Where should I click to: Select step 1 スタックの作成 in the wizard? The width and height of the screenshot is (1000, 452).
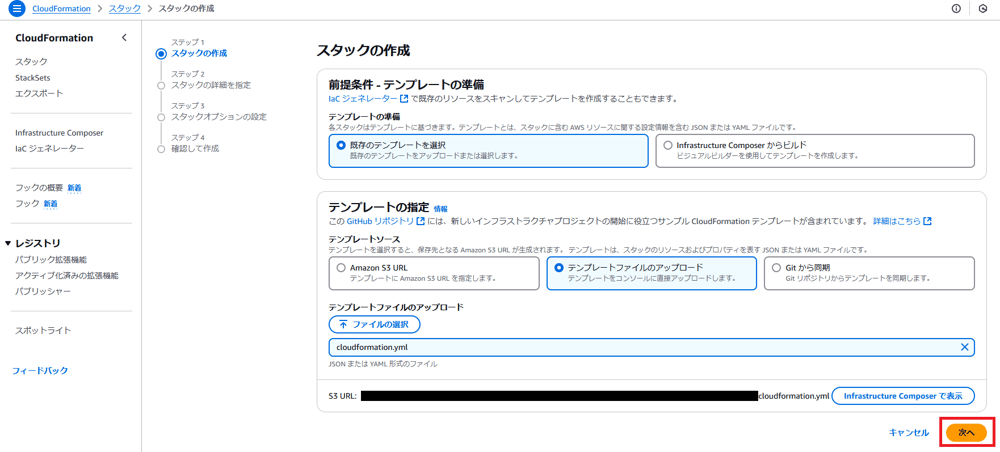point(199,53)
